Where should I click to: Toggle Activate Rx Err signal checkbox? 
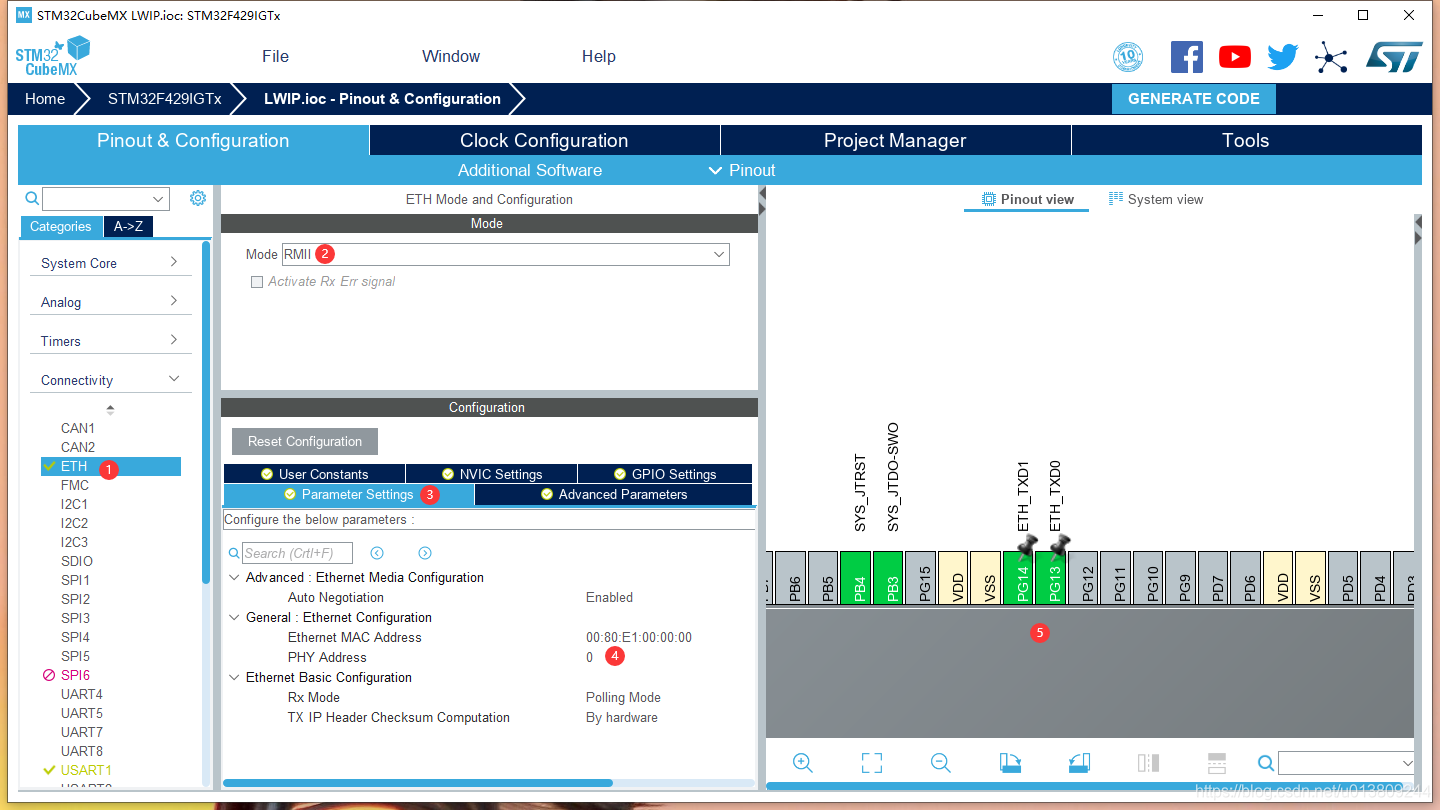(x=257, y=282)
